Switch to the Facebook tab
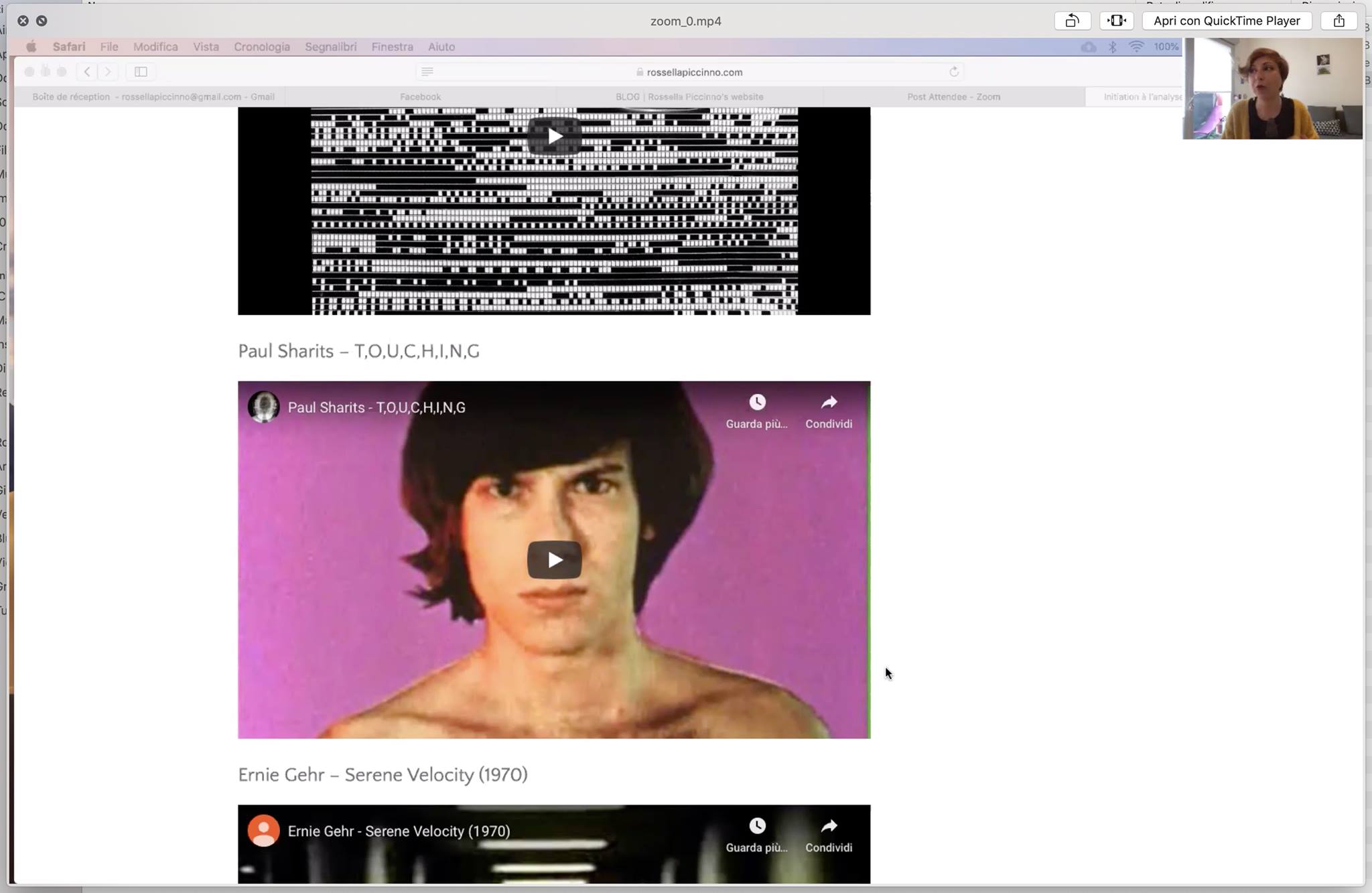1372x893 pixels. (420, 97)
